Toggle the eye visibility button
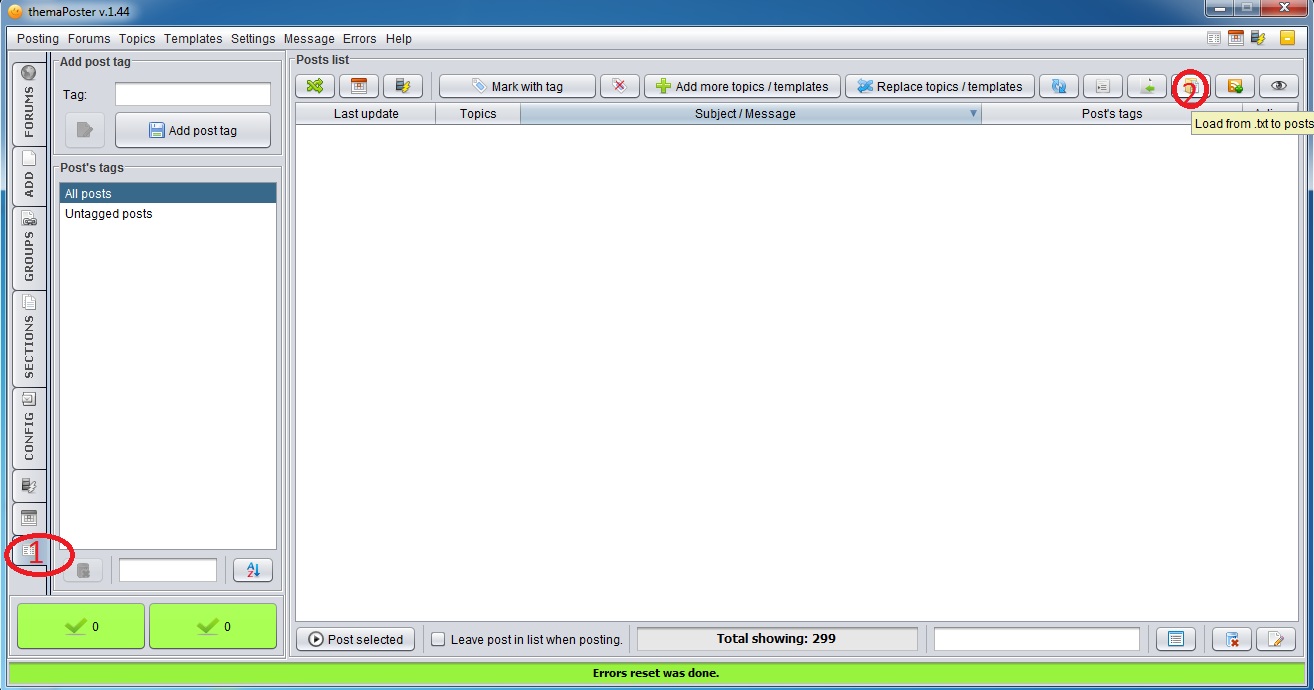The width and height of the screenshot is (1314, 690). 1278,86
